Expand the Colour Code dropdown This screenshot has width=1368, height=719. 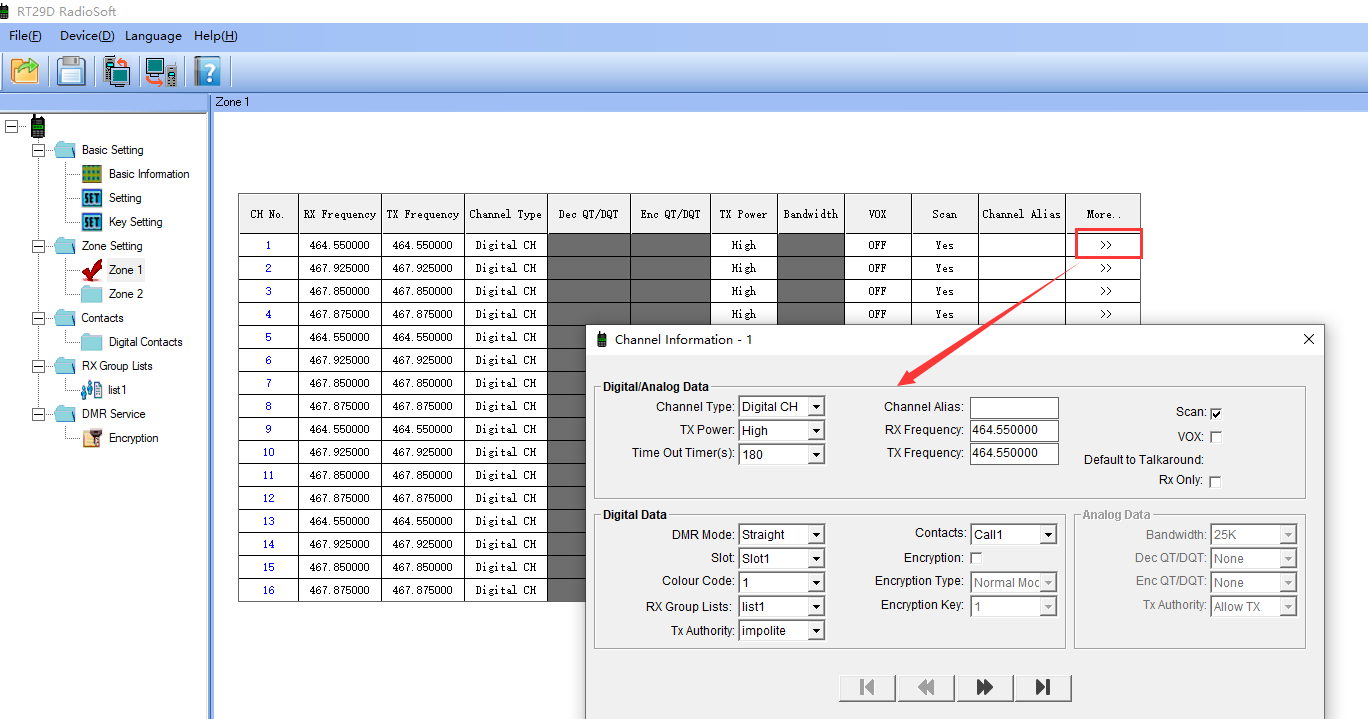coord(816,582)
